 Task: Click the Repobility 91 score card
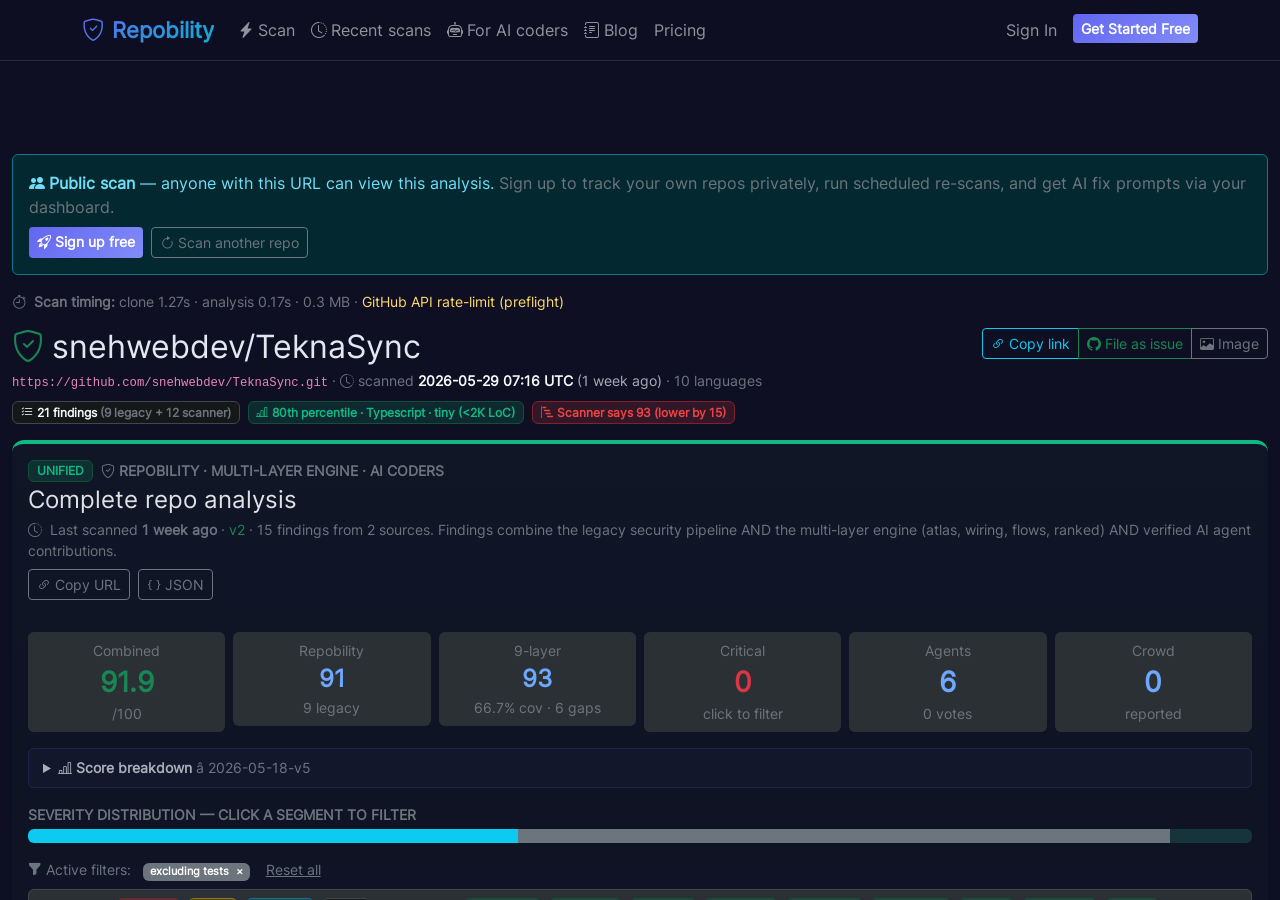click(332, 679)
